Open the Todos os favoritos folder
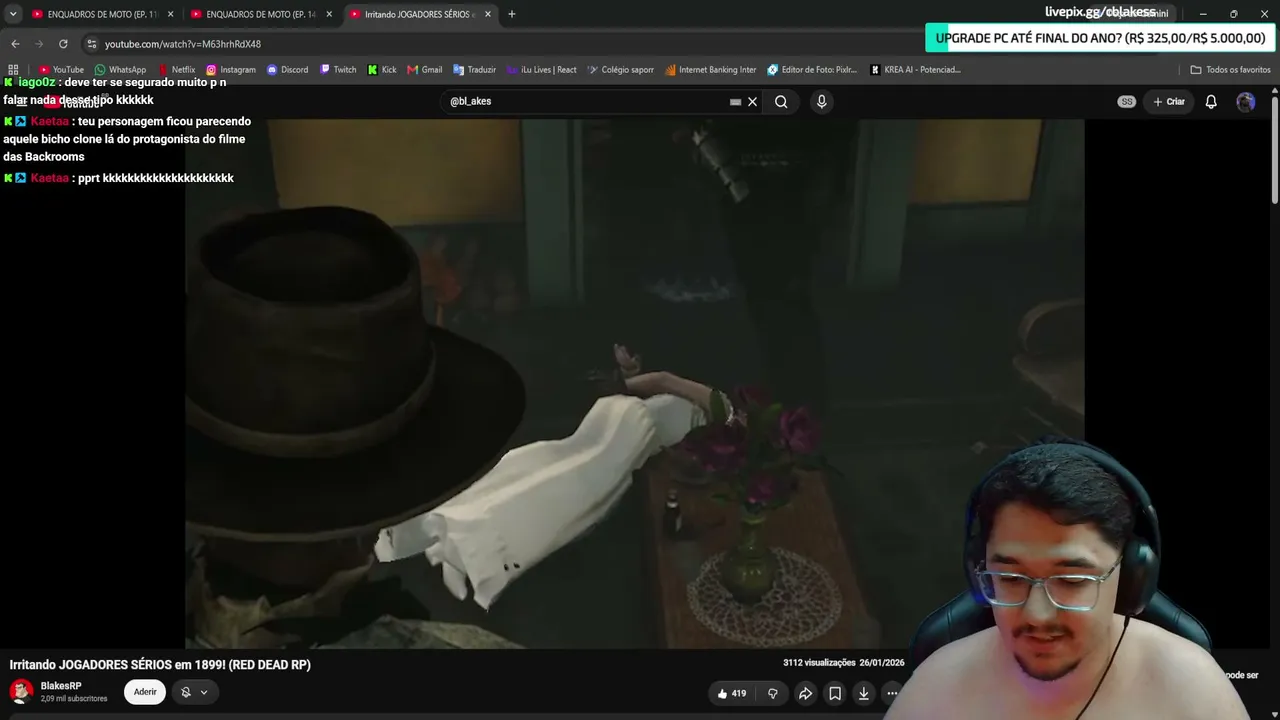 point(1230,70)
